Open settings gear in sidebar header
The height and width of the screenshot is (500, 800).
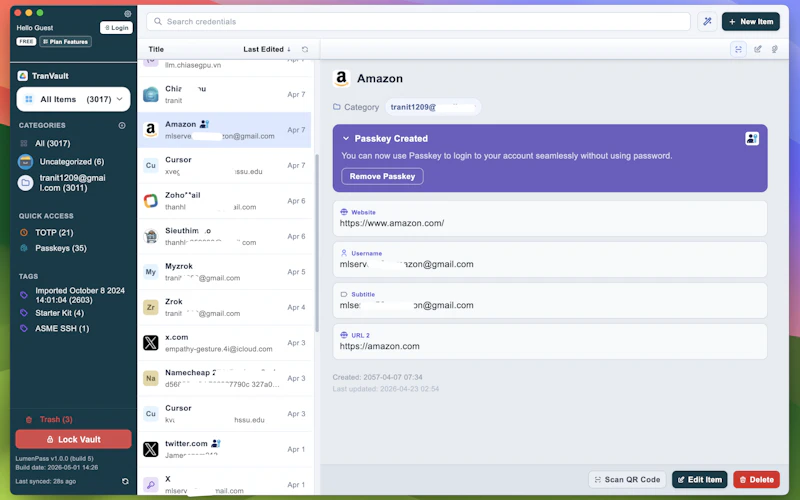[128, 14]
